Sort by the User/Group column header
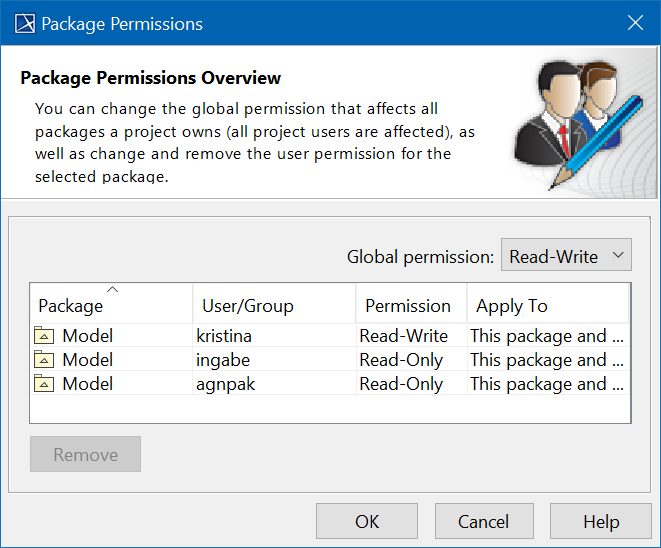 pos(274,306)
